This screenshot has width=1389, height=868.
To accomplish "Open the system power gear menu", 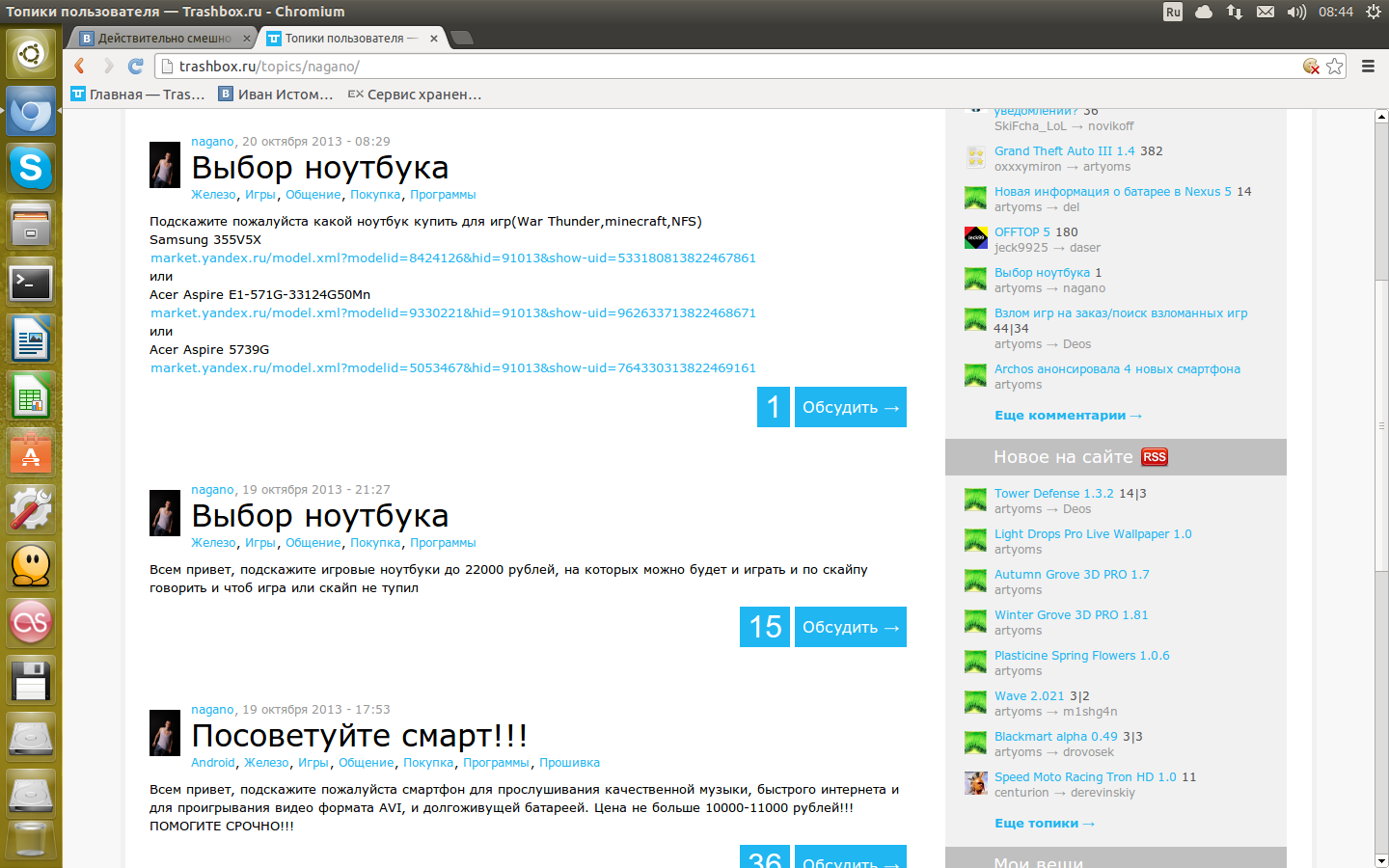I will click(1374, 12).
